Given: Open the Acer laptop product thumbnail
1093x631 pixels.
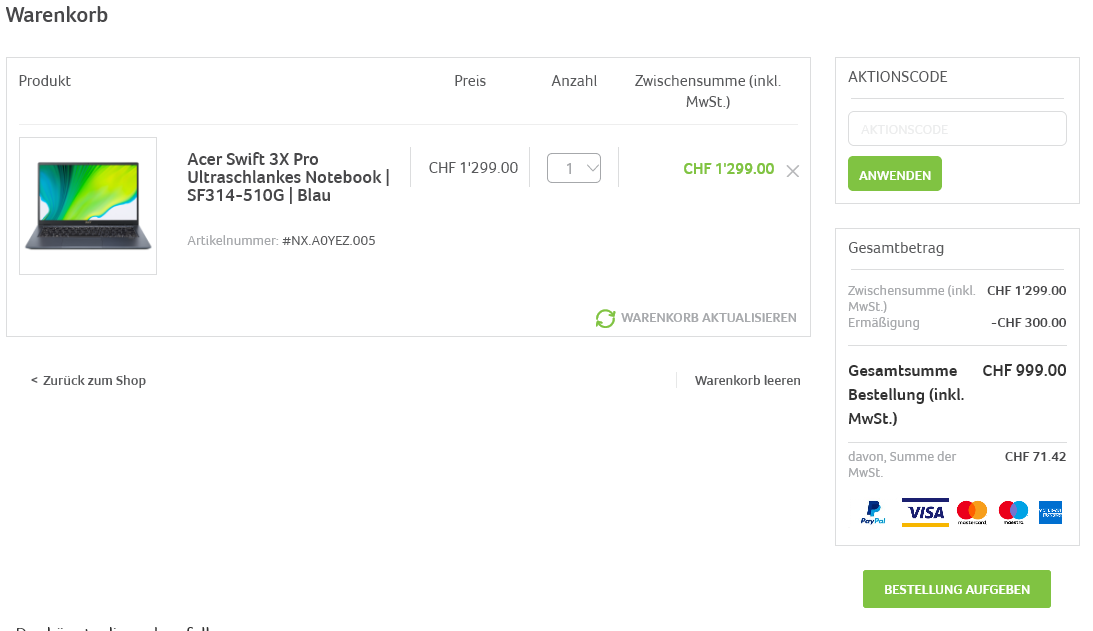Looking at the screenshot, I should [88, 206].
